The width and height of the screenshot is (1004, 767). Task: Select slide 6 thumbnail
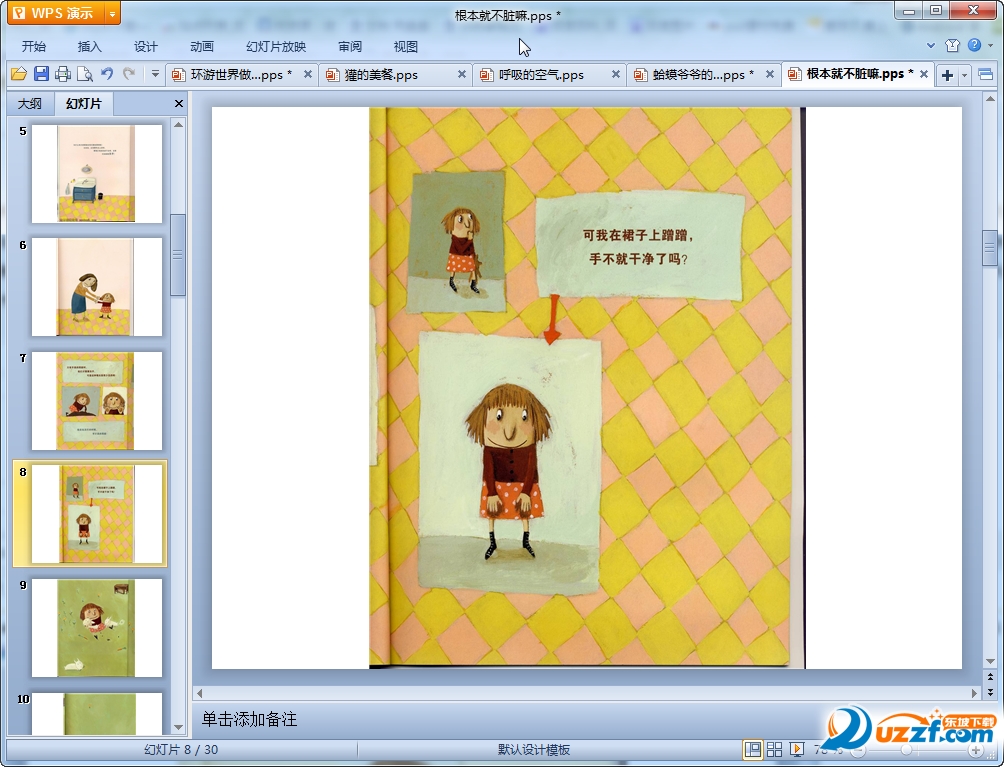coord(97,287)
